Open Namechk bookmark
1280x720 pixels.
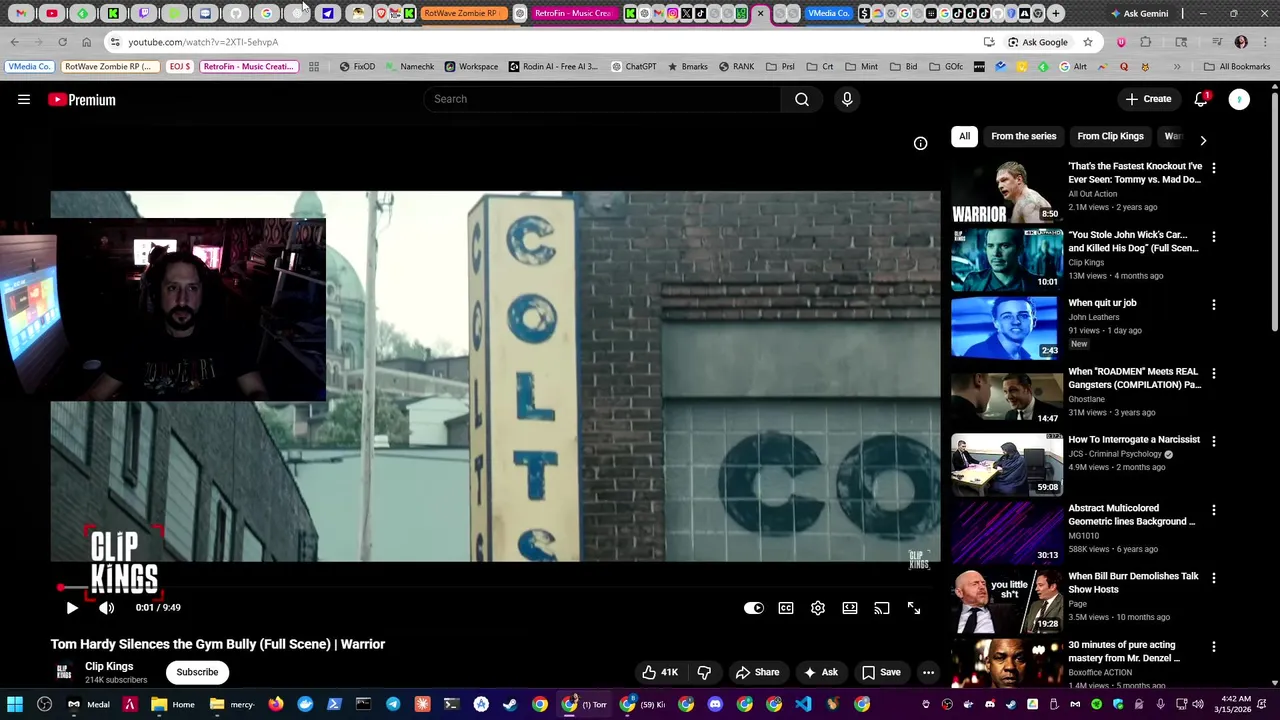coord(409,67)
